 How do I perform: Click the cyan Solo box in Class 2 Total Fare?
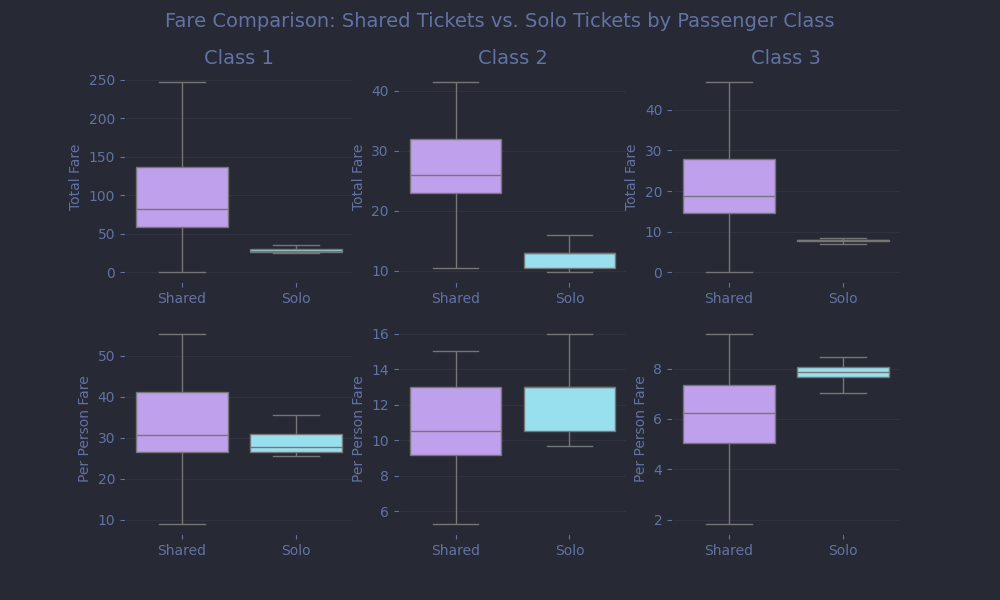(x=570, y=260)
